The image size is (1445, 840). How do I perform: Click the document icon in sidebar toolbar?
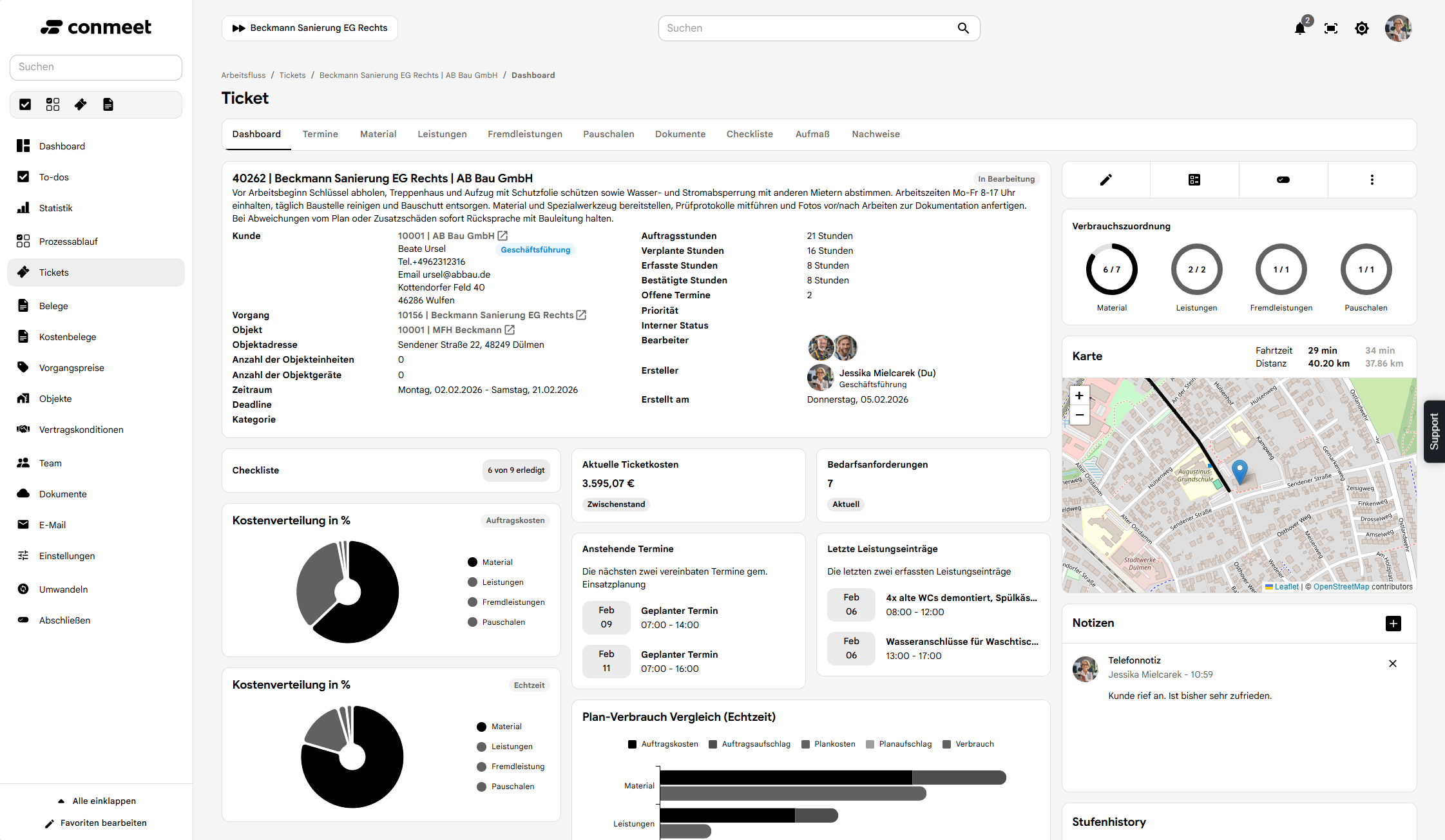(x=108, y=104)
